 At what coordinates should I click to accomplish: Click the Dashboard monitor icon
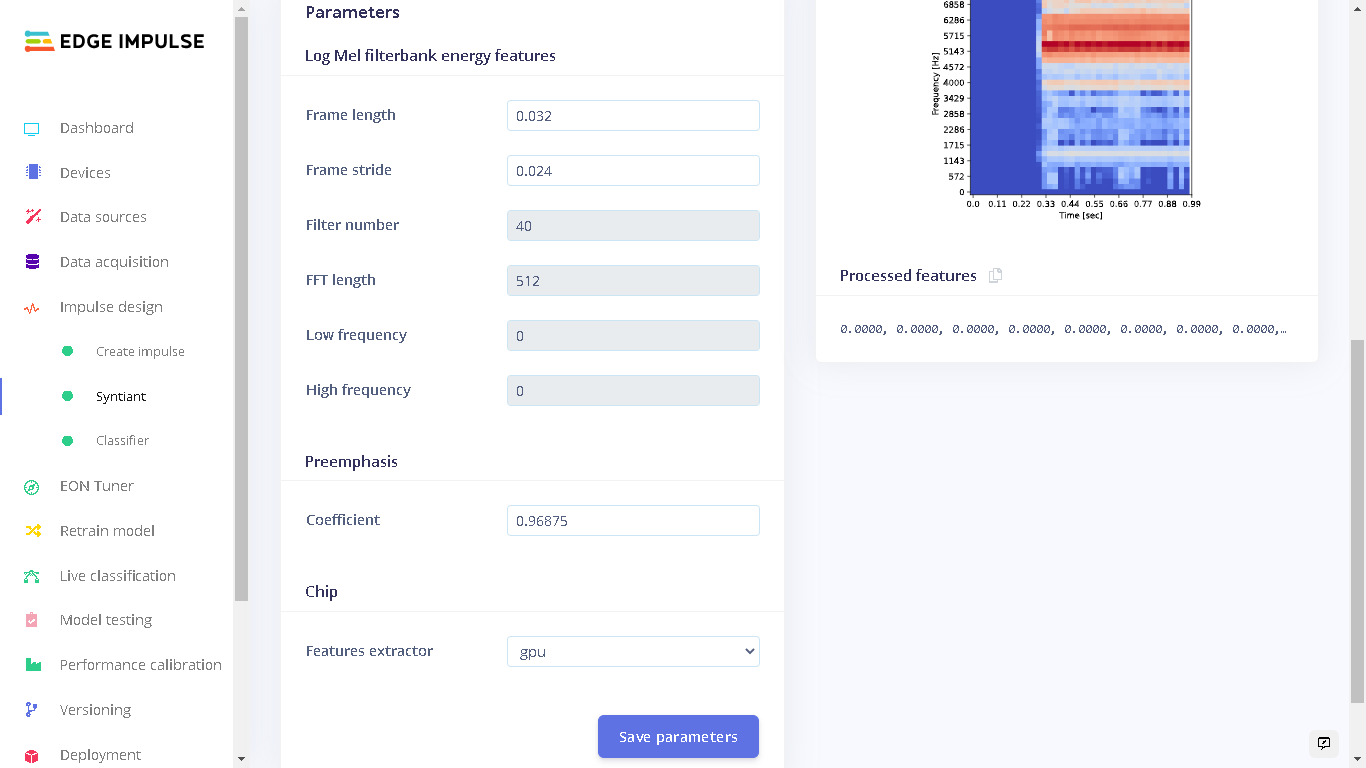click(32, 129)
